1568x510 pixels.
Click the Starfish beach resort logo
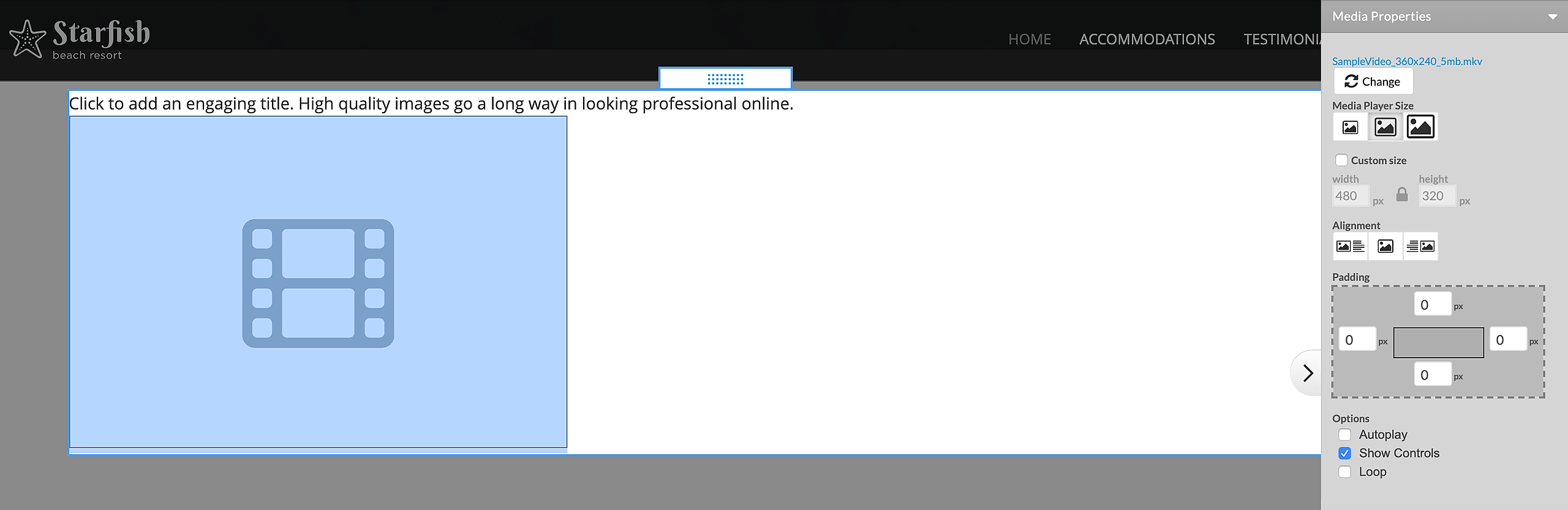point(80,39)
